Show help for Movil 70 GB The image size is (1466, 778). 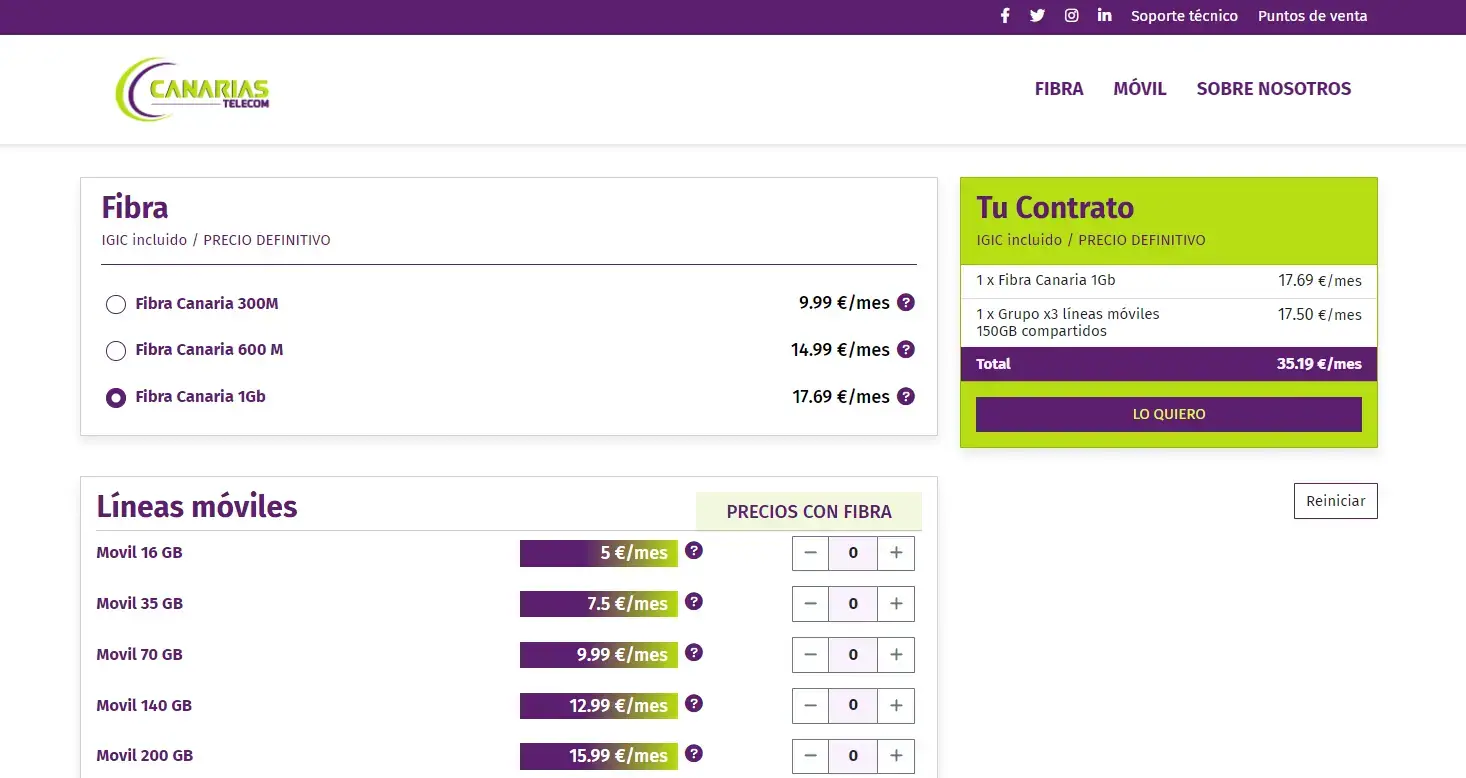coord(694,652)
